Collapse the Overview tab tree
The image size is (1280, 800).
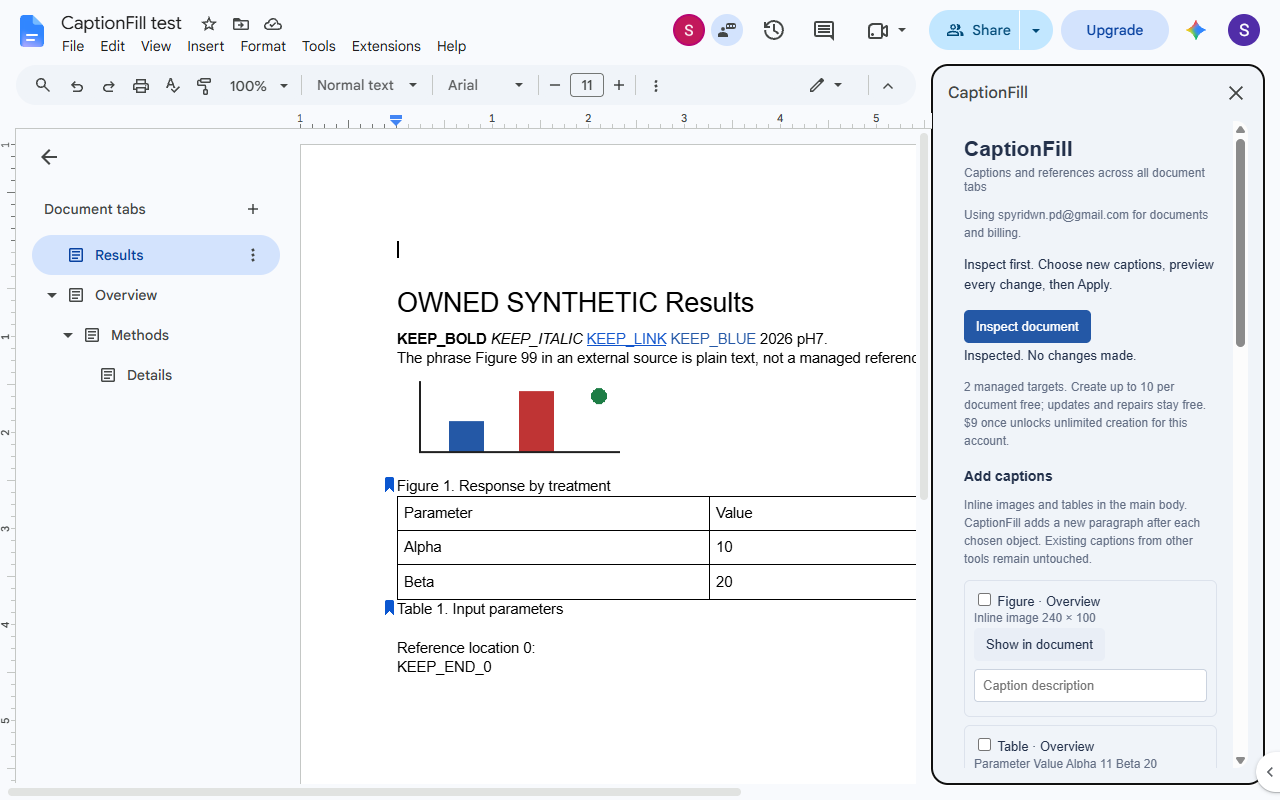coord(52,295)
